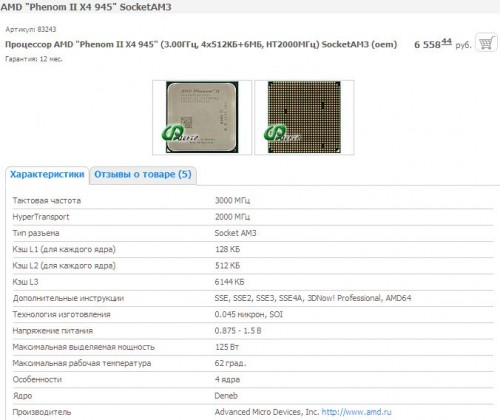Select the Технология изготовления label
Viewport: 500px width, 420px height.
click(x=61, y=314)
